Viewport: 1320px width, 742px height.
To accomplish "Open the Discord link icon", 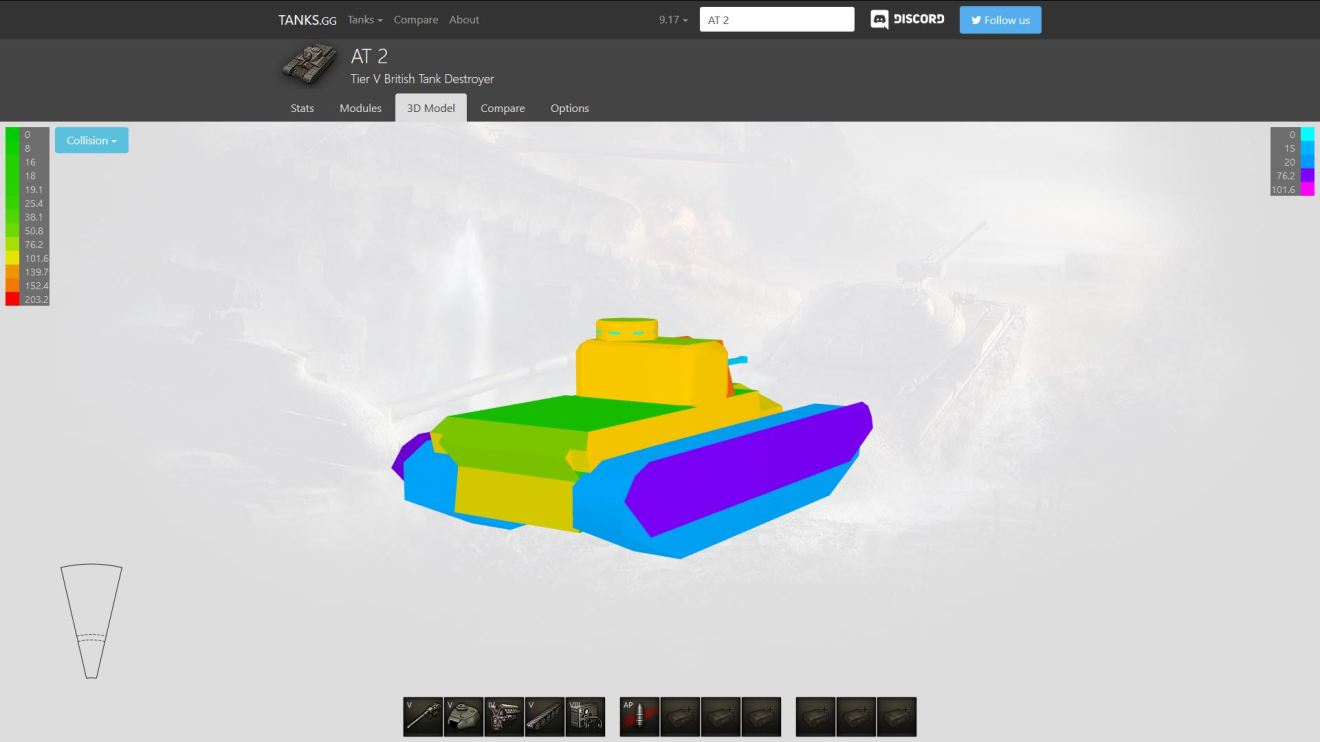I will 907,20.
